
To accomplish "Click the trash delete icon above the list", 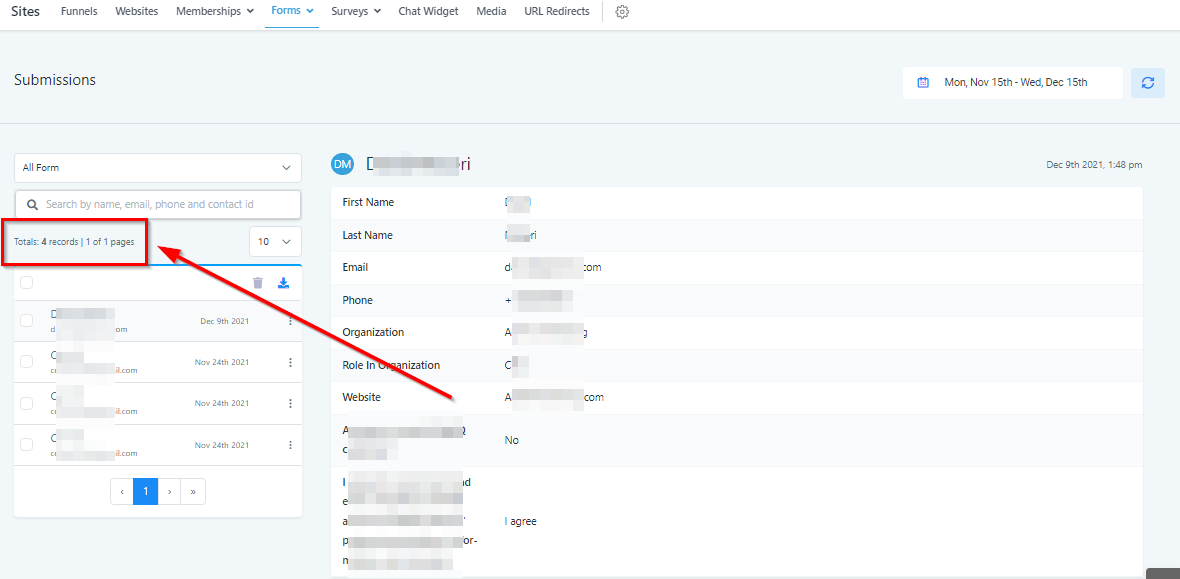I will click(258, 283).
